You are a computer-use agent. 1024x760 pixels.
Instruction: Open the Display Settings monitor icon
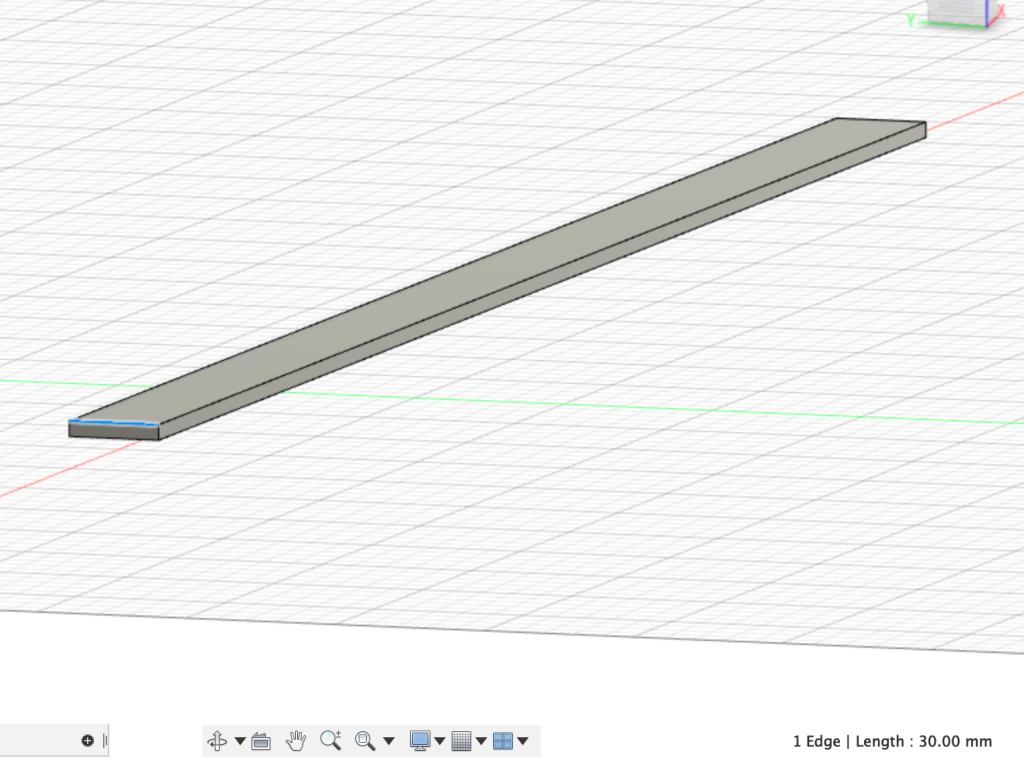(x=420, y=741)
